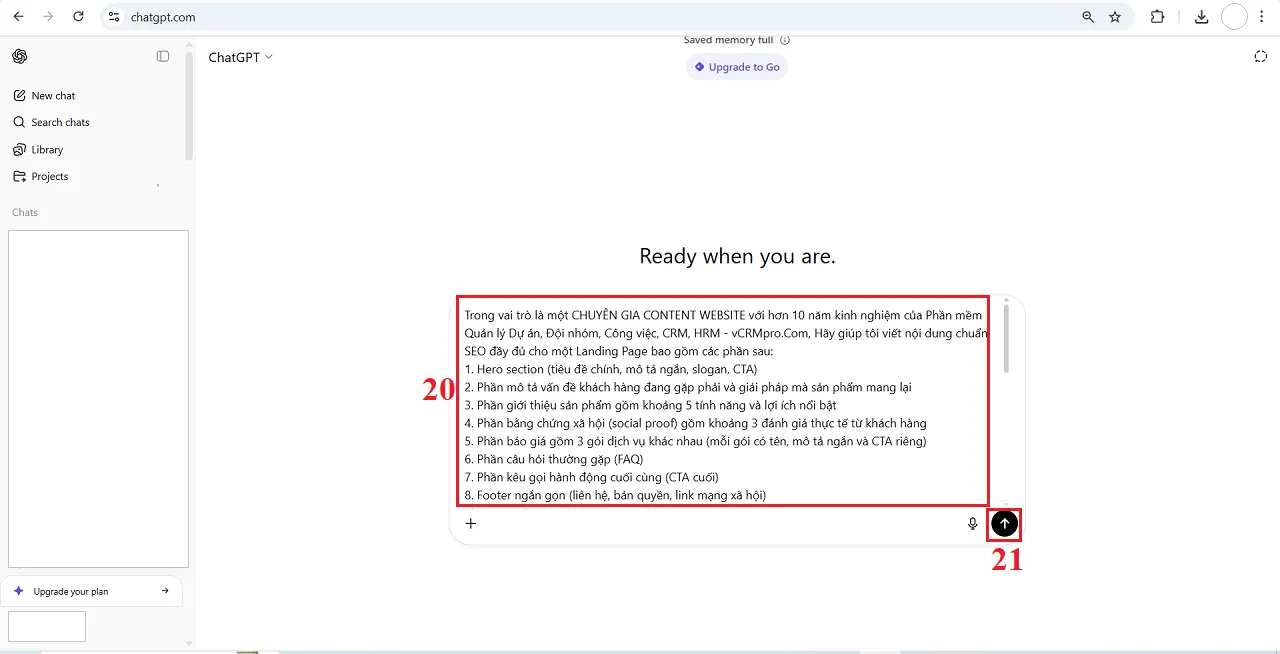
Task: Click the ChatGPT logo icon
Action: point(20,57)
